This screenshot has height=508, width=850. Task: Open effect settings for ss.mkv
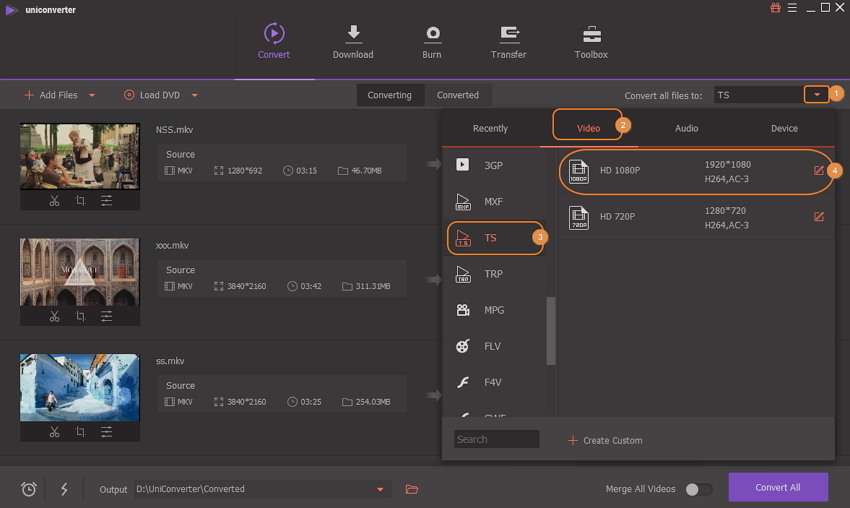(x=106, y=432)
